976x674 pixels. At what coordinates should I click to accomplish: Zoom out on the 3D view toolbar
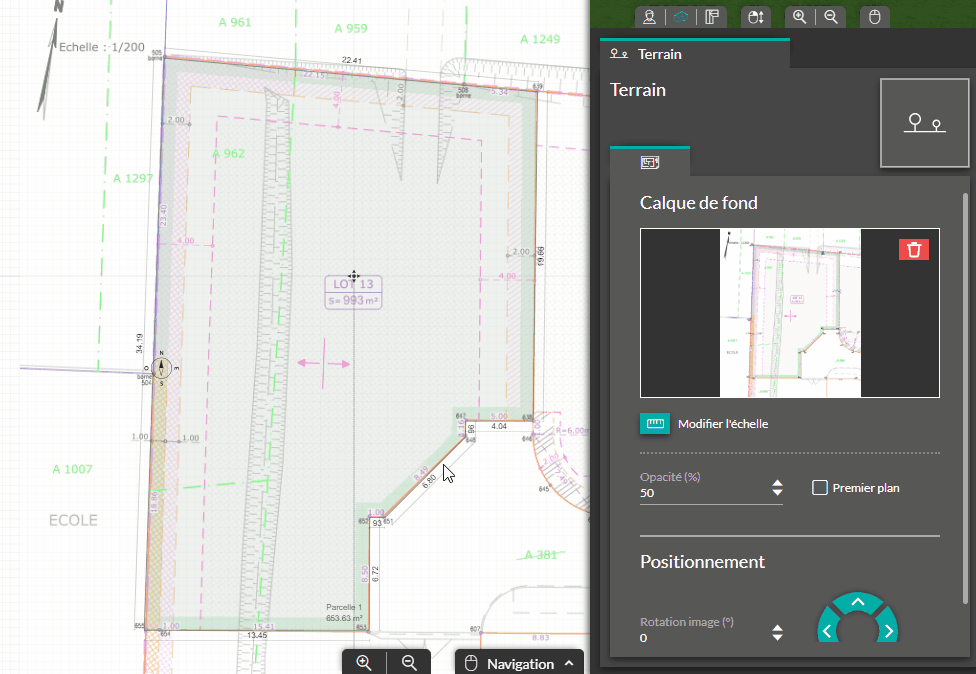[x=831, y=16]
